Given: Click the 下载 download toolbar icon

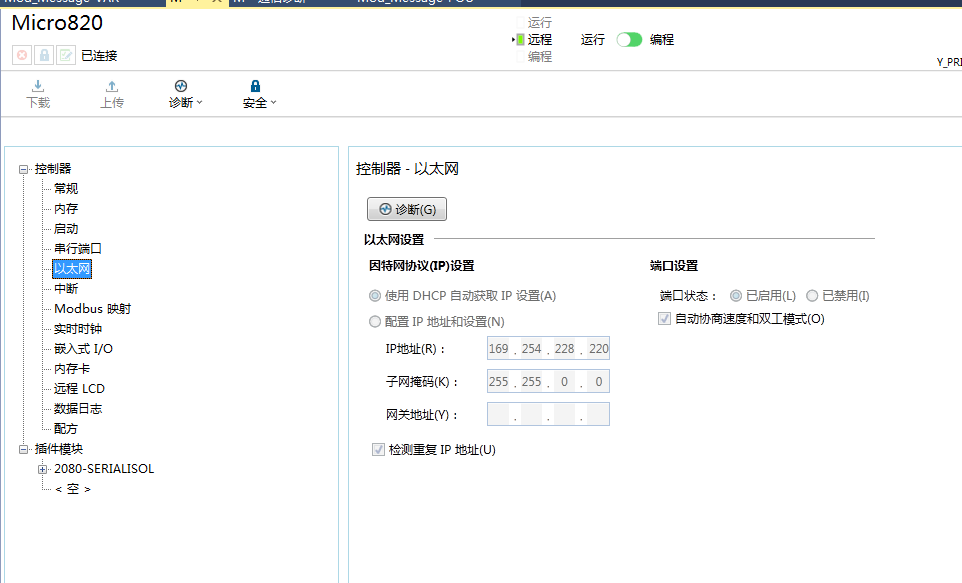Looking at the screenshot, I should [x=38, y=94].
